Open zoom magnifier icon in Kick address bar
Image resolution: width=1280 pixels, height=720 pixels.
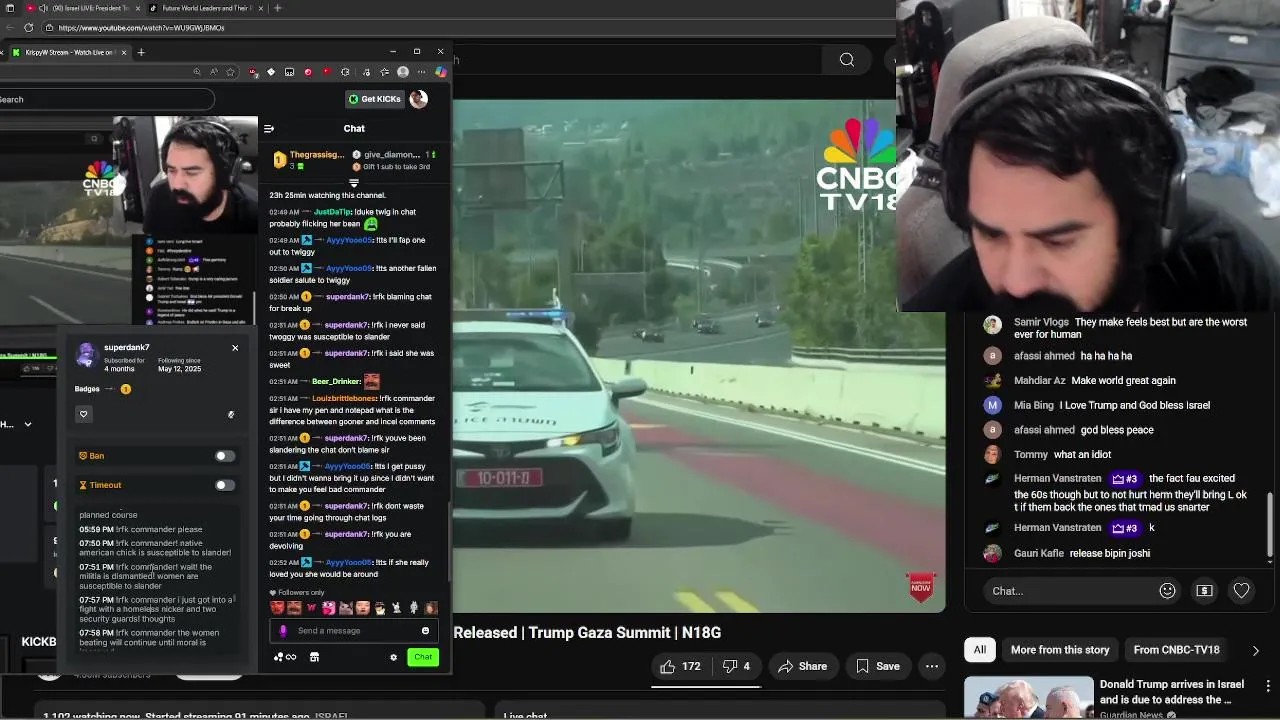click(197, 72)
